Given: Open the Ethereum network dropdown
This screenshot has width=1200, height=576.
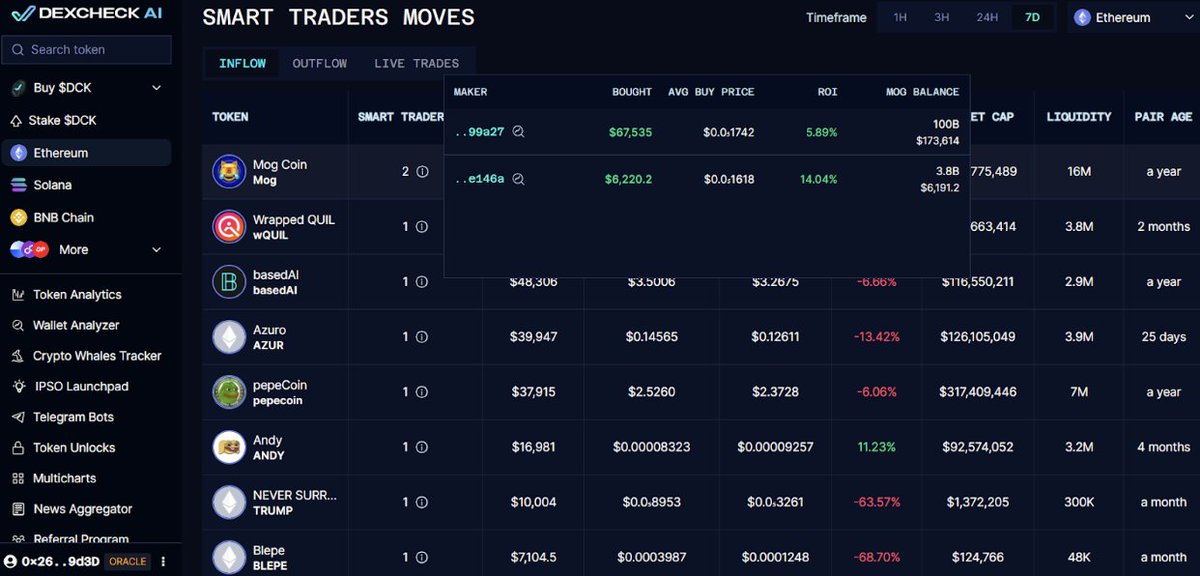Looking at the screenshot, I should tap(1132, 18).
